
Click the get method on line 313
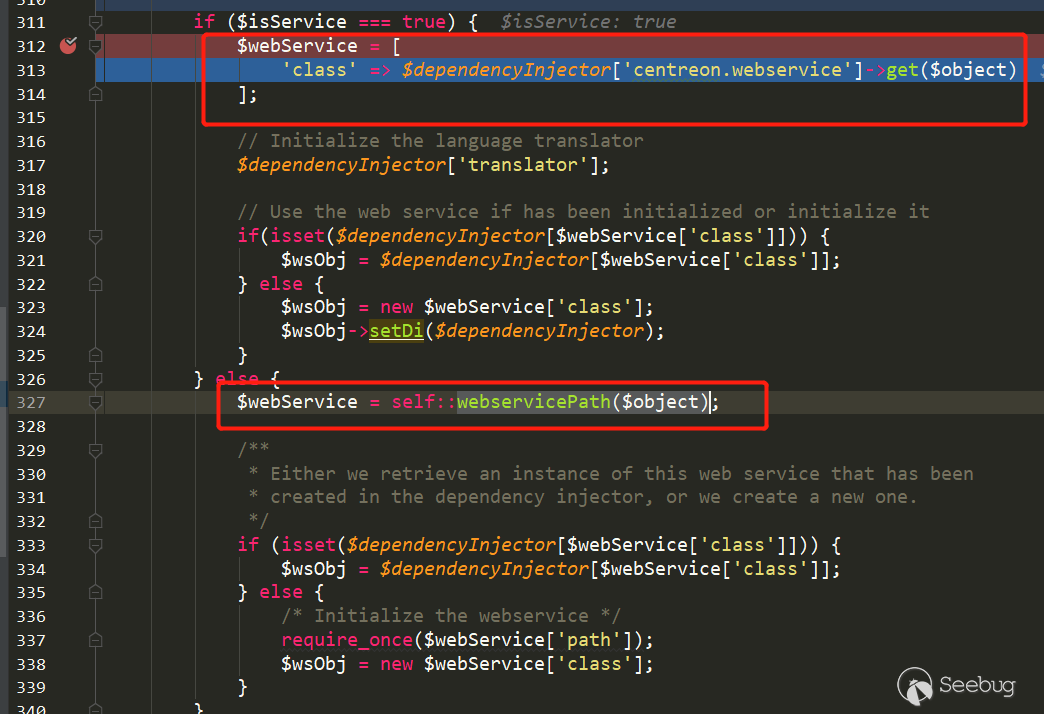pyautogui.click(x=902, y=70)
